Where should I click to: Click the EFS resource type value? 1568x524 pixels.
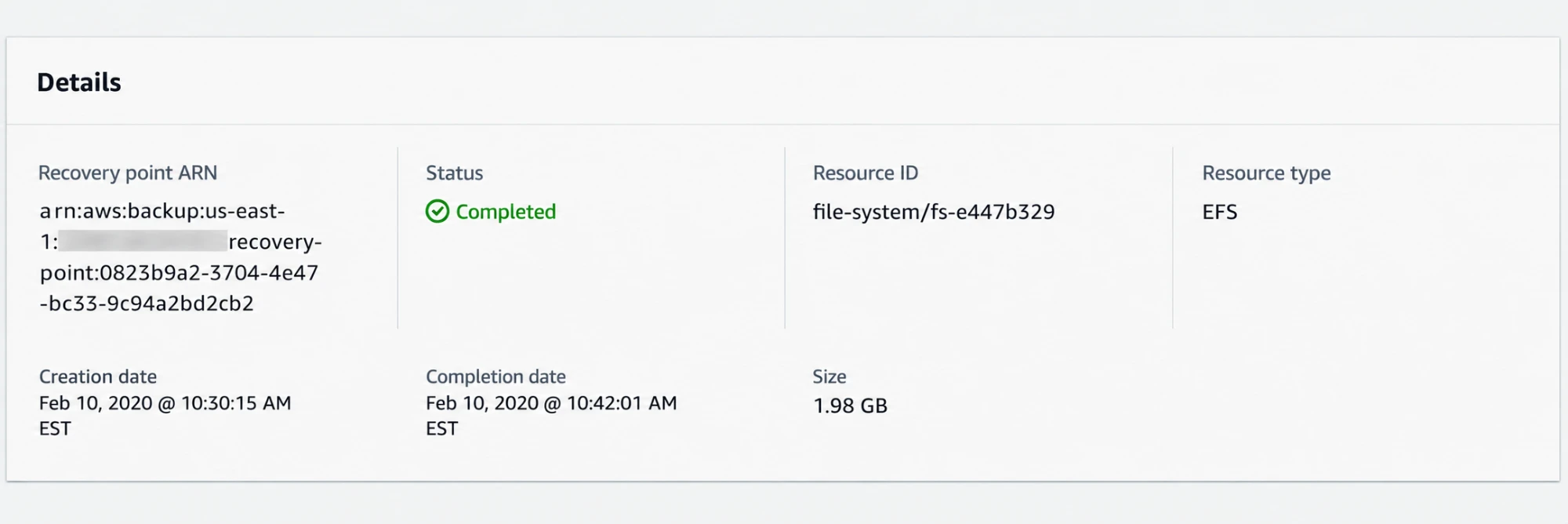pos(1220,212)
